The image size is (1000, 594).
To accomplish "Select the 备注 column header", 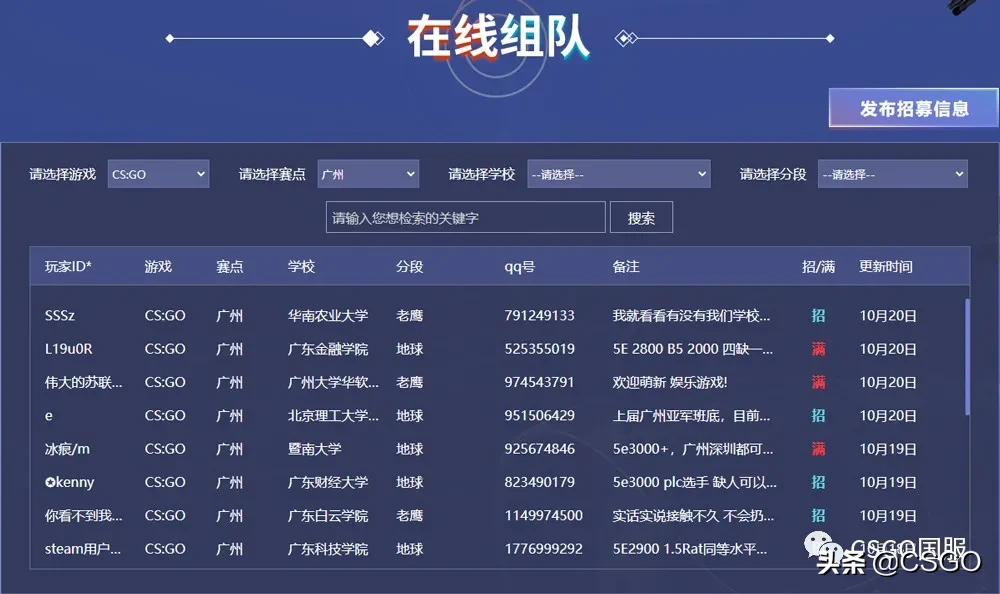I will coord(626,267).
